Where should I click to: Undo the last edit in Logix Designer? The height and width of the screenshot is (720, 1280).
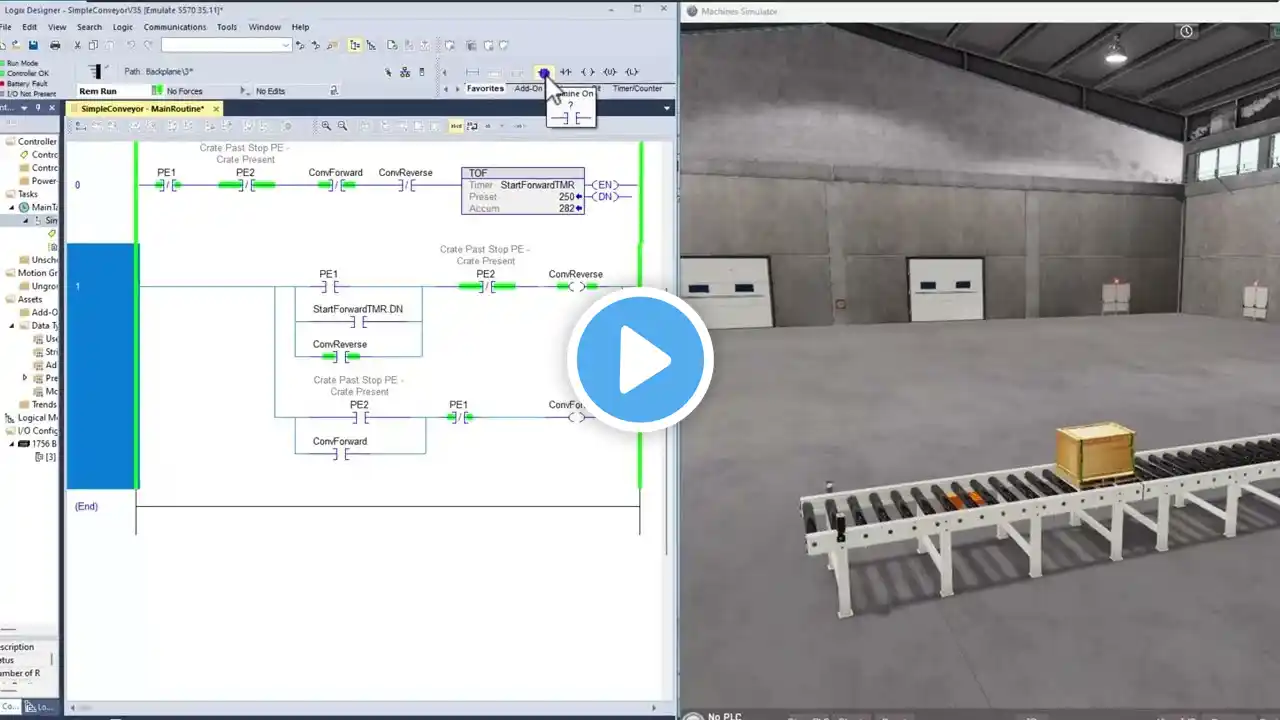tap(131, 45)
